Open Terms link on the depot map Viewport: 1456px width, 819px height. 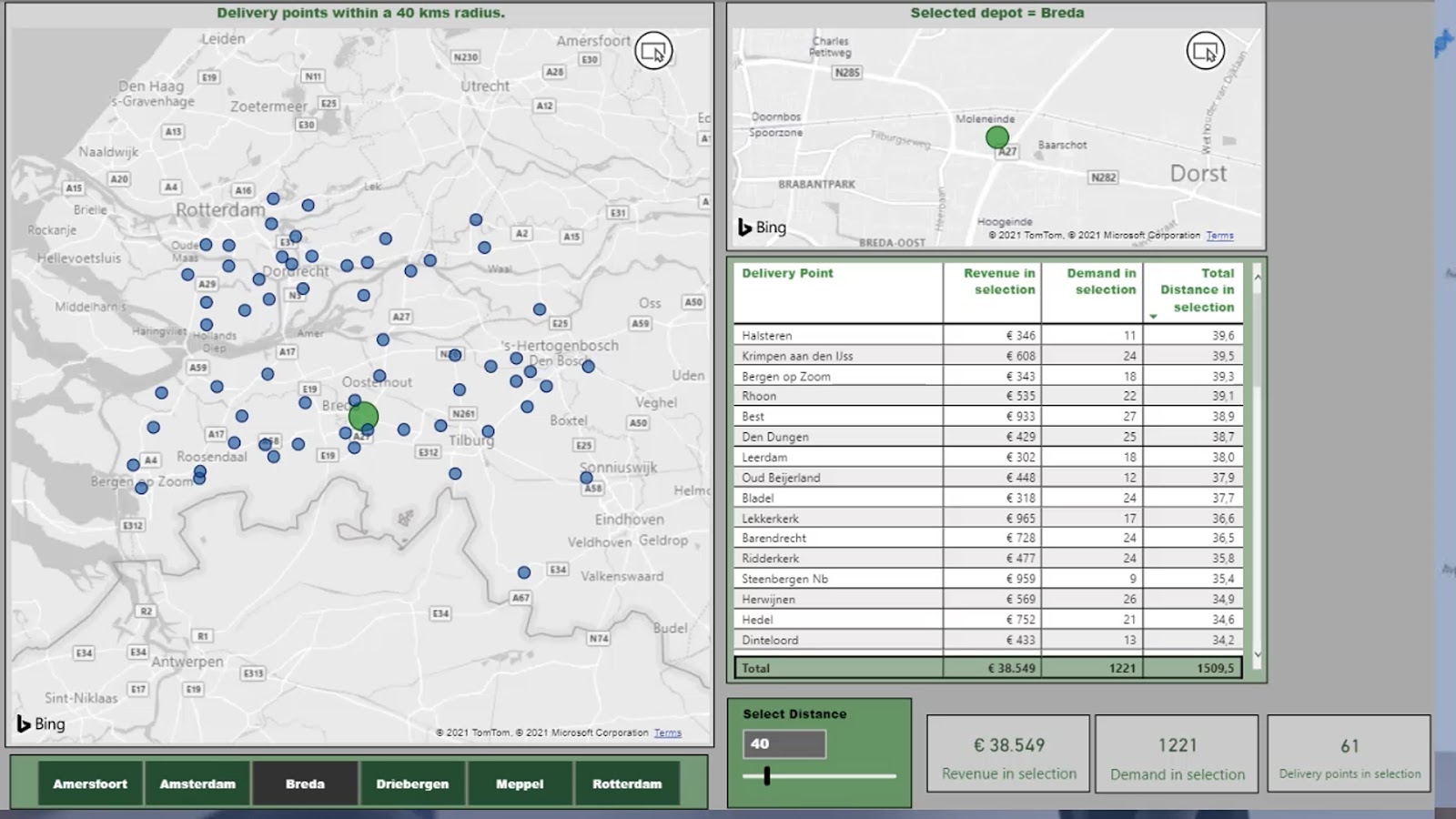point(1219,236)
